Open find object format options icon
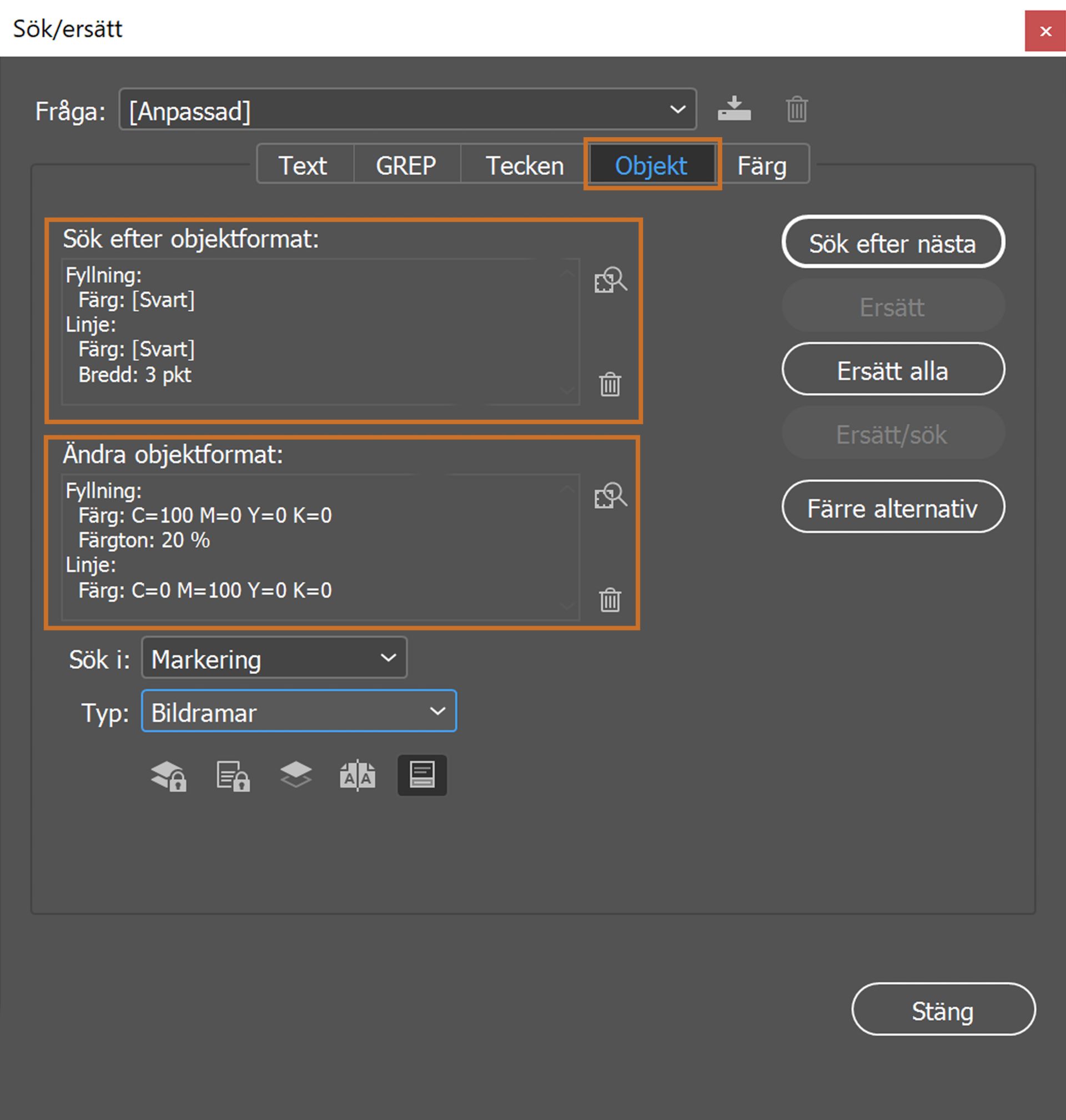This screenshot has width=1066, height=1120. pyautogui.click(x=610, y=280)
